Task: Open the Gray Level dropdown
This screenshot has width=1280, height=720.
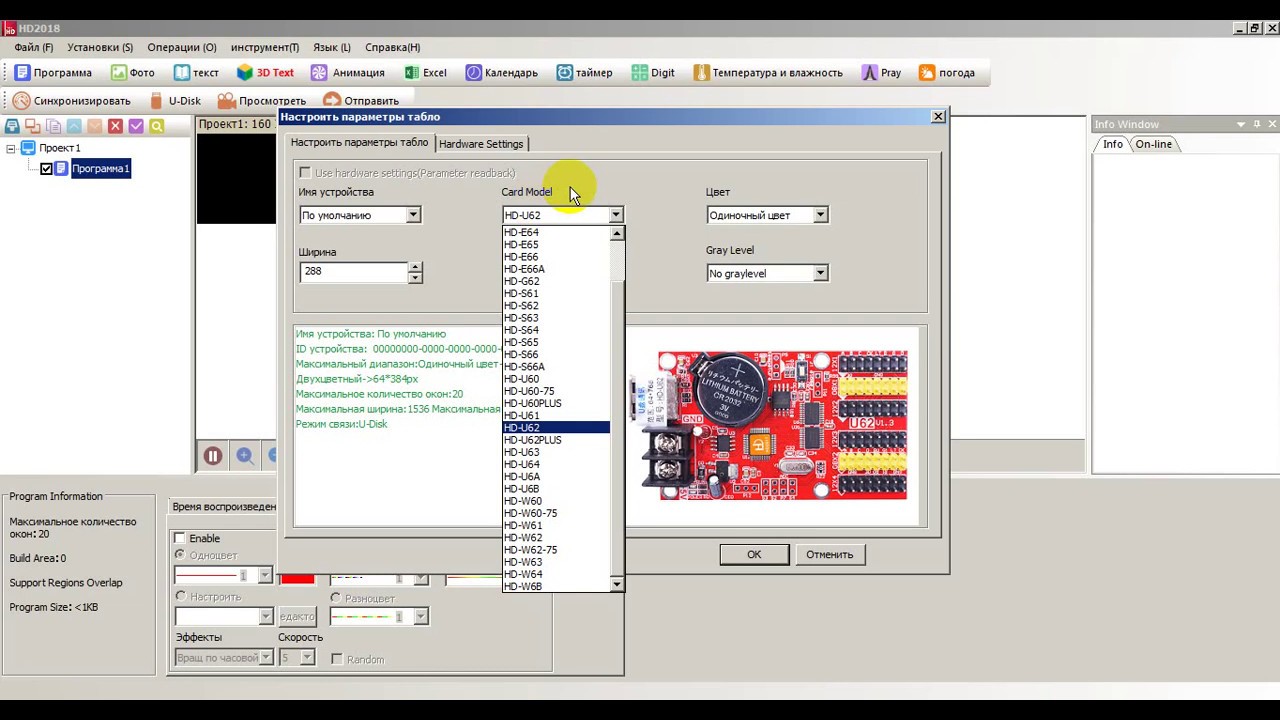Action: pos(820,273)
